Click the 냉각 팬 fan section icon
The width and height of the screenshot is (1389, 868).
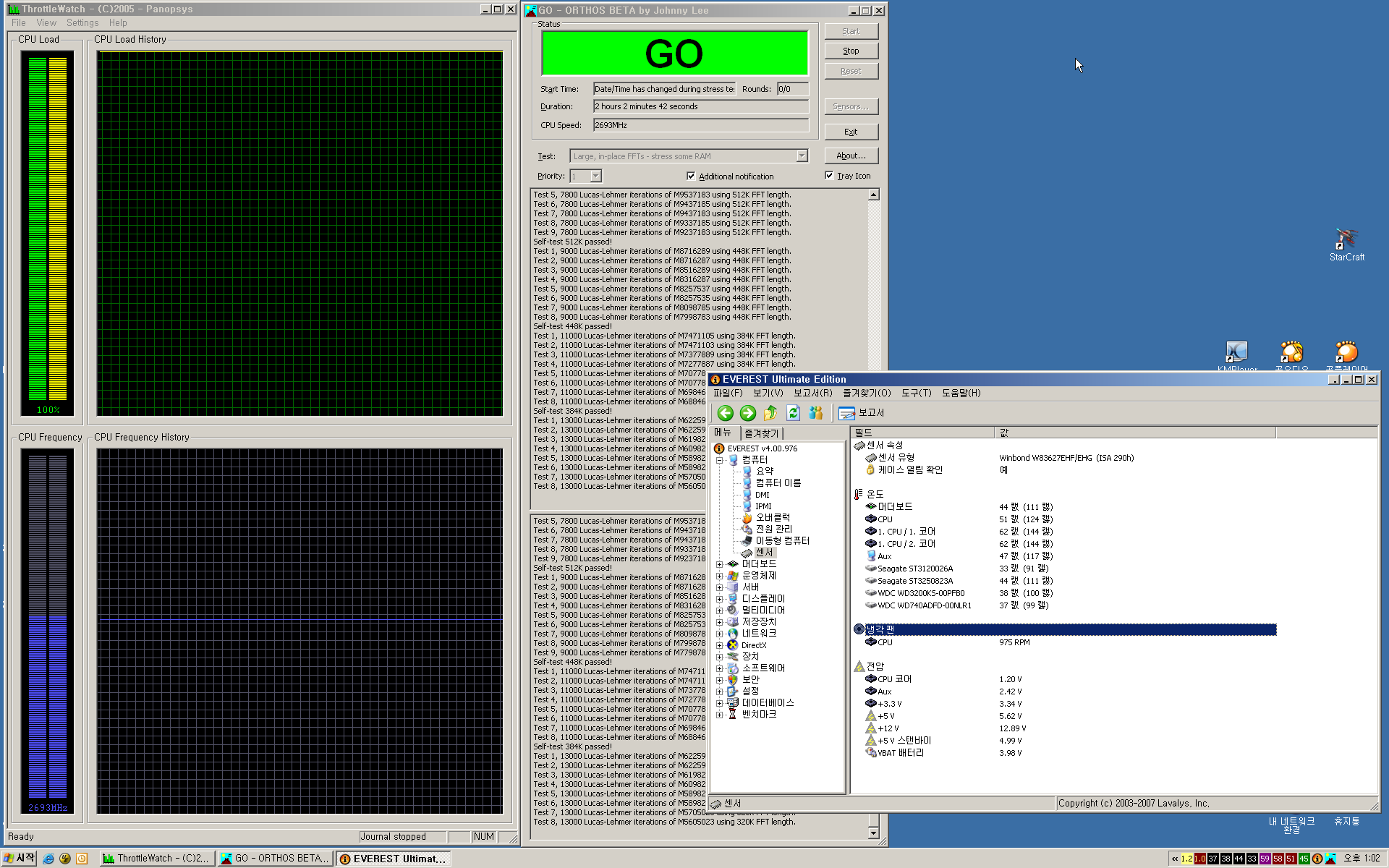[859, 629]
